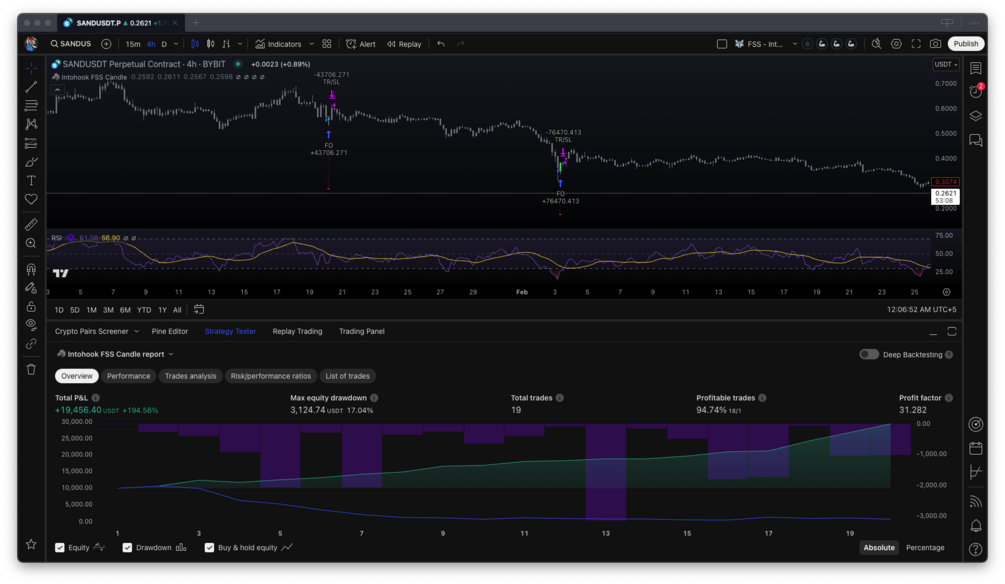
Task: Open the watchlist panel icon
Action: pyautogui.click(x=976, y=68)
